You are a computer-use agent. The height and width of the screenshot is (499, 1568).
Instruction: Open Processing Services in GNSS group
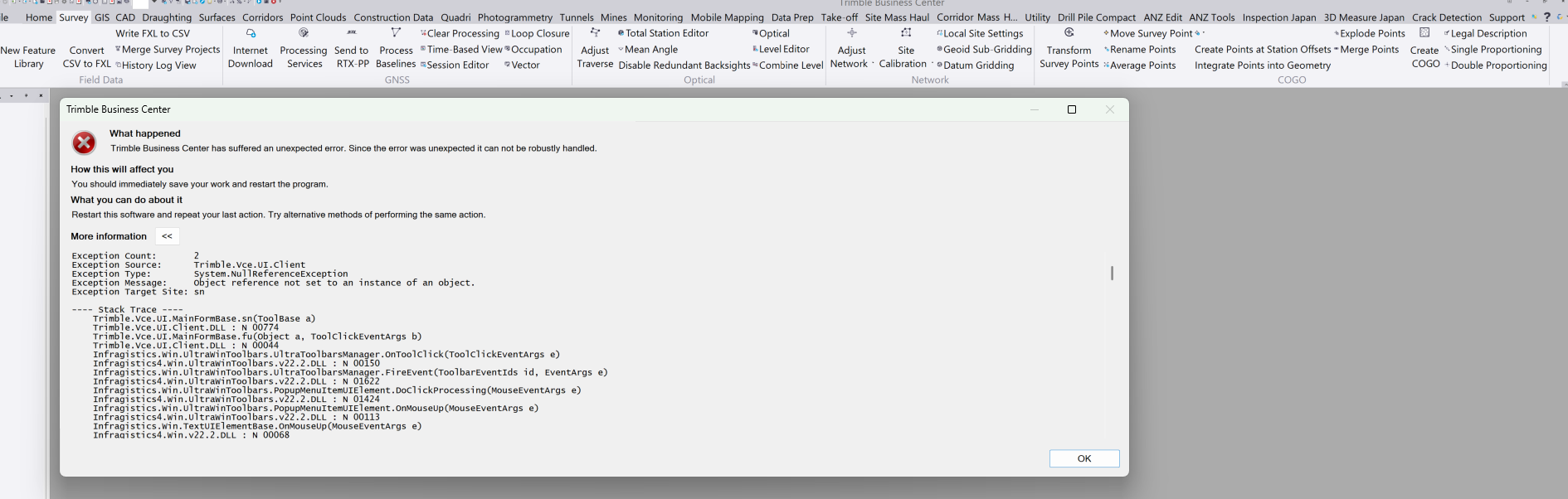click(x=304, y=49)
